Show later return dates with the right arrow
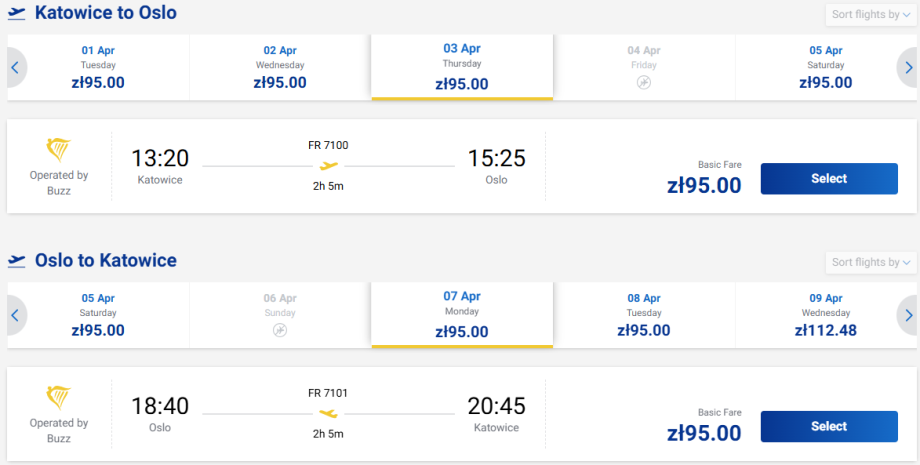920x465 pixels. tap(908, 315)
